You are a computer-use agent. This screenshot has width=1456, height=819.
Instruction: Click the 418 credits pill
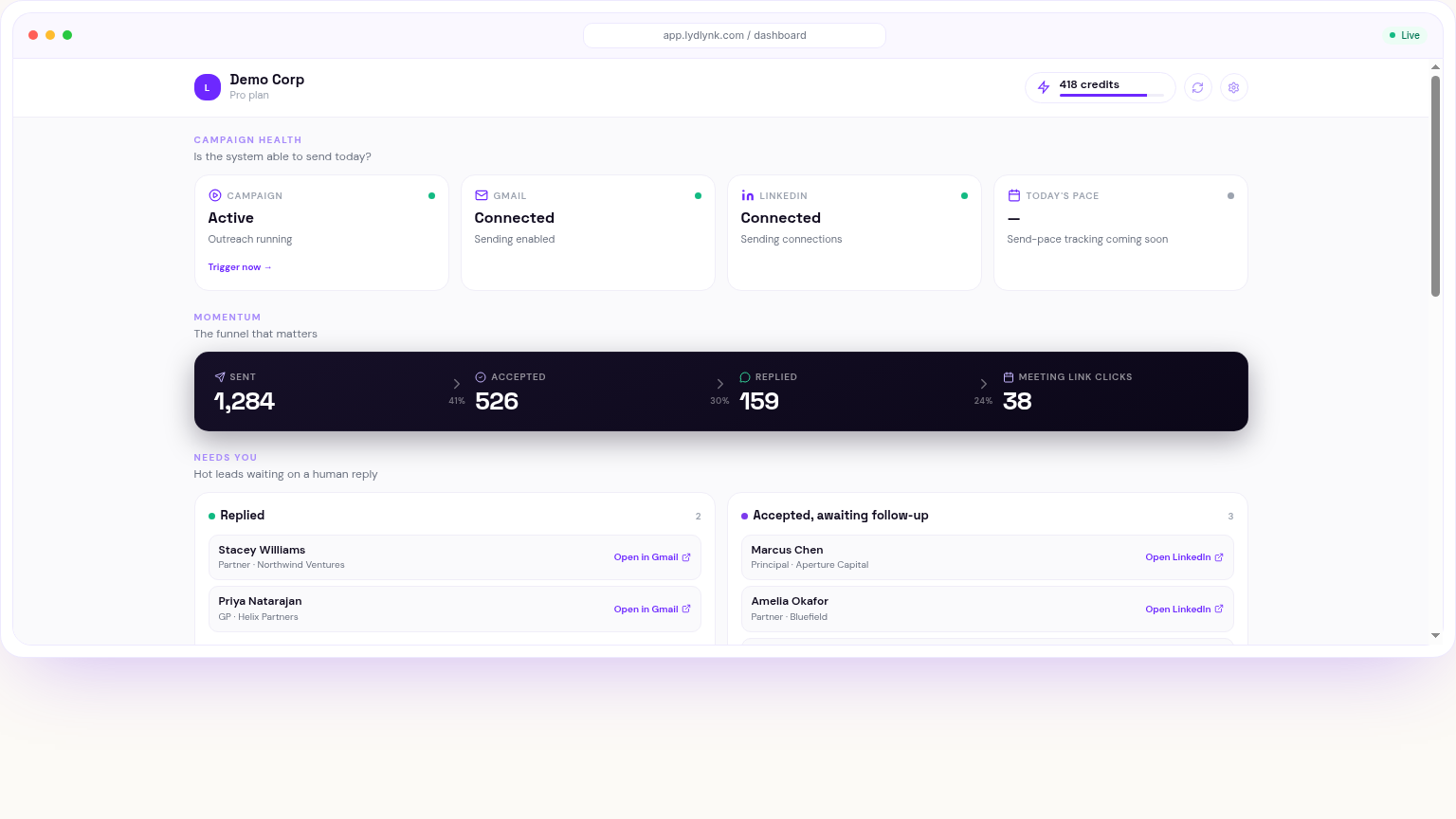point(1101,87)
